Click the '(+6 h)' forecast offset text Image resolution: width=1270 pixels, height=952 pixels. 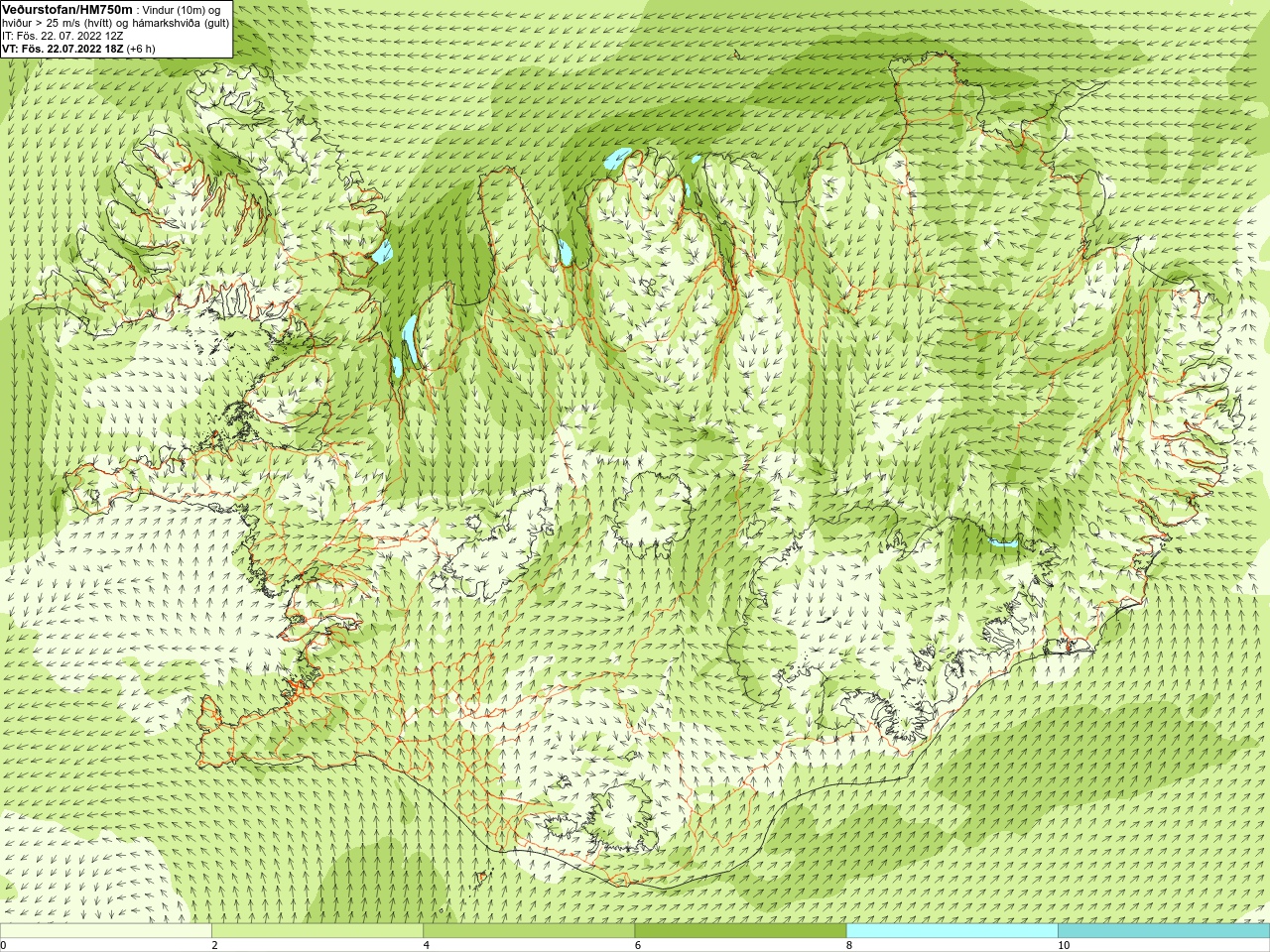(141, 48)
